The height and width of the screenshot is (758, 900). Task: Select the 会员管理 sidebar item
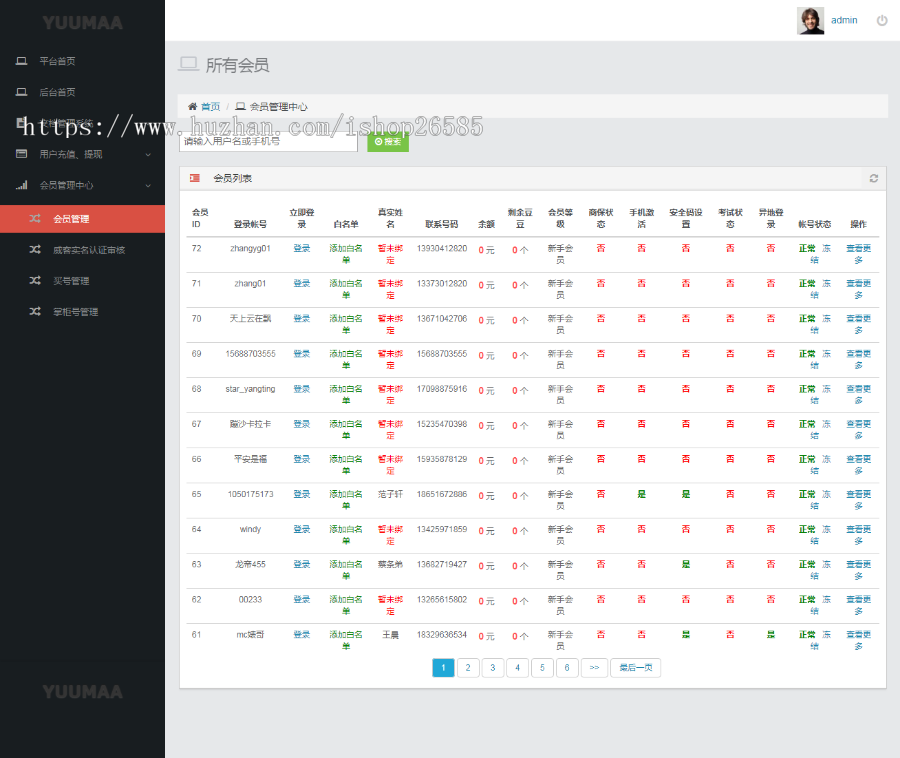coord(71,219)
